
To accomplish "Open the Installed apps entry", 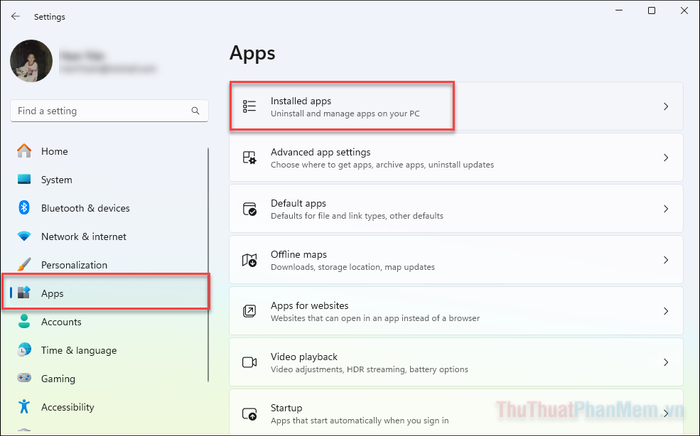I will click(x=456, y=106).
